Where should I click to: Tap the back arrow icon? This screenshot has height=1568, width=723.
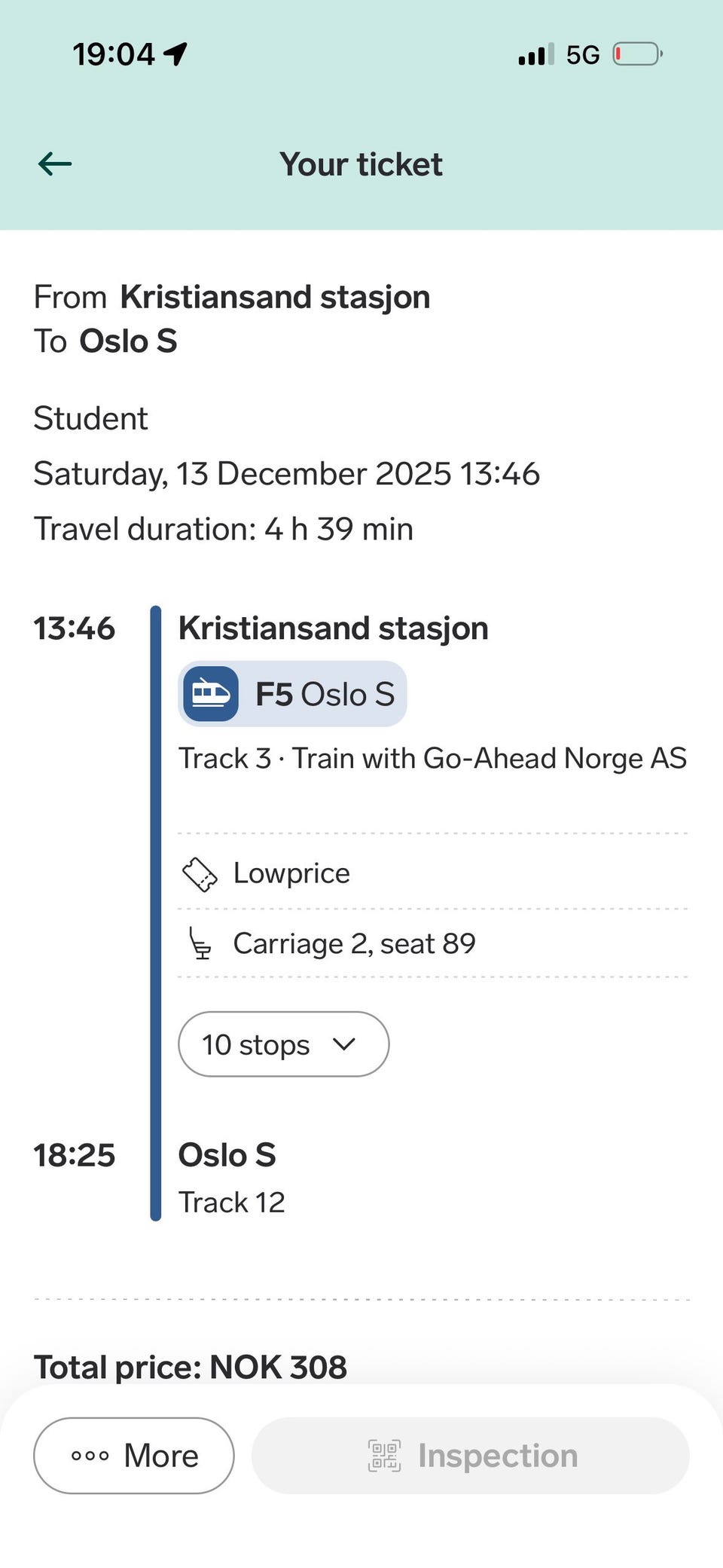[x=55, y=164]
